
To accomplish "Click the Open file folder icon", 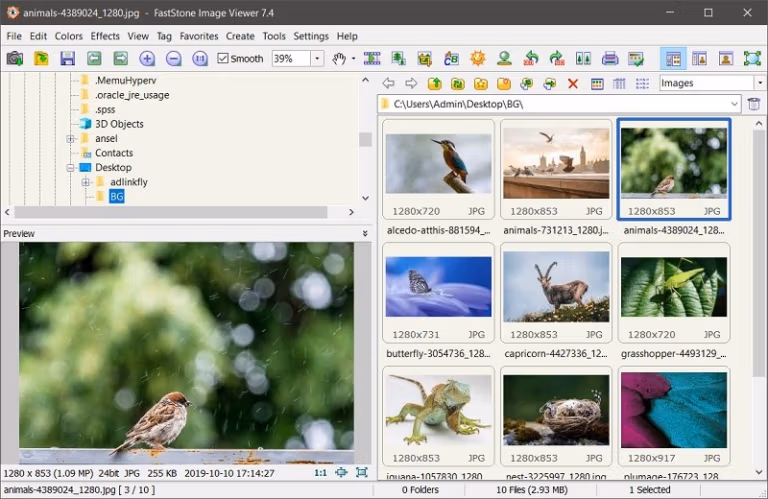I will (x=41, y=59).
